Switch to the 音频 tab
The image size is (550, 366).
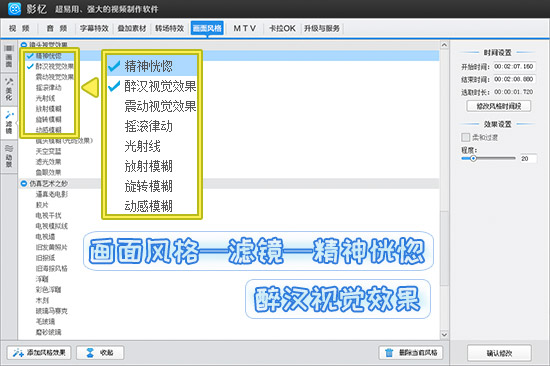click(x=57, y=28)
